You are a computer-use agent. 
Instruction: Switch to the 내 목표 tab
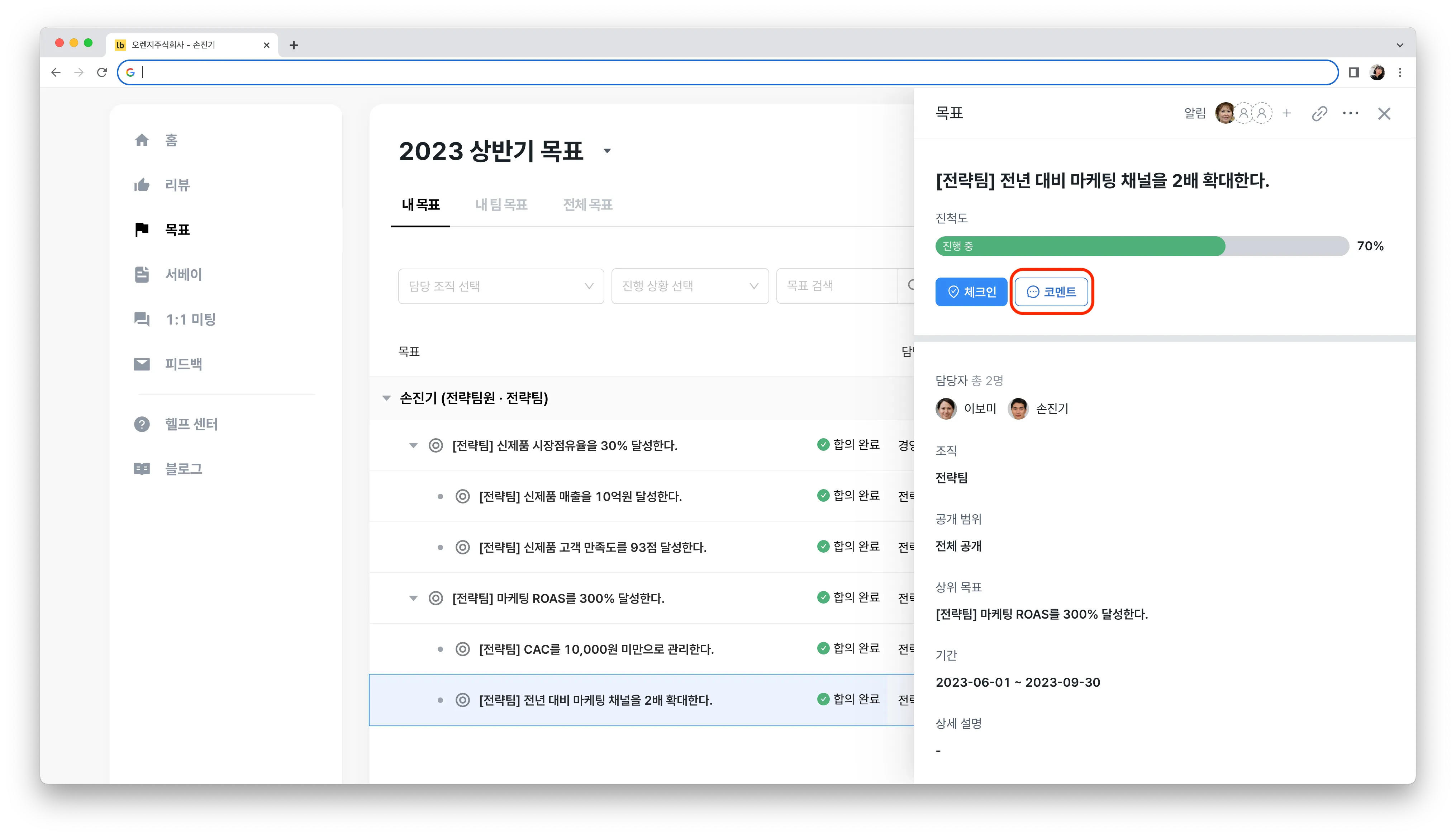pos(420,205)
